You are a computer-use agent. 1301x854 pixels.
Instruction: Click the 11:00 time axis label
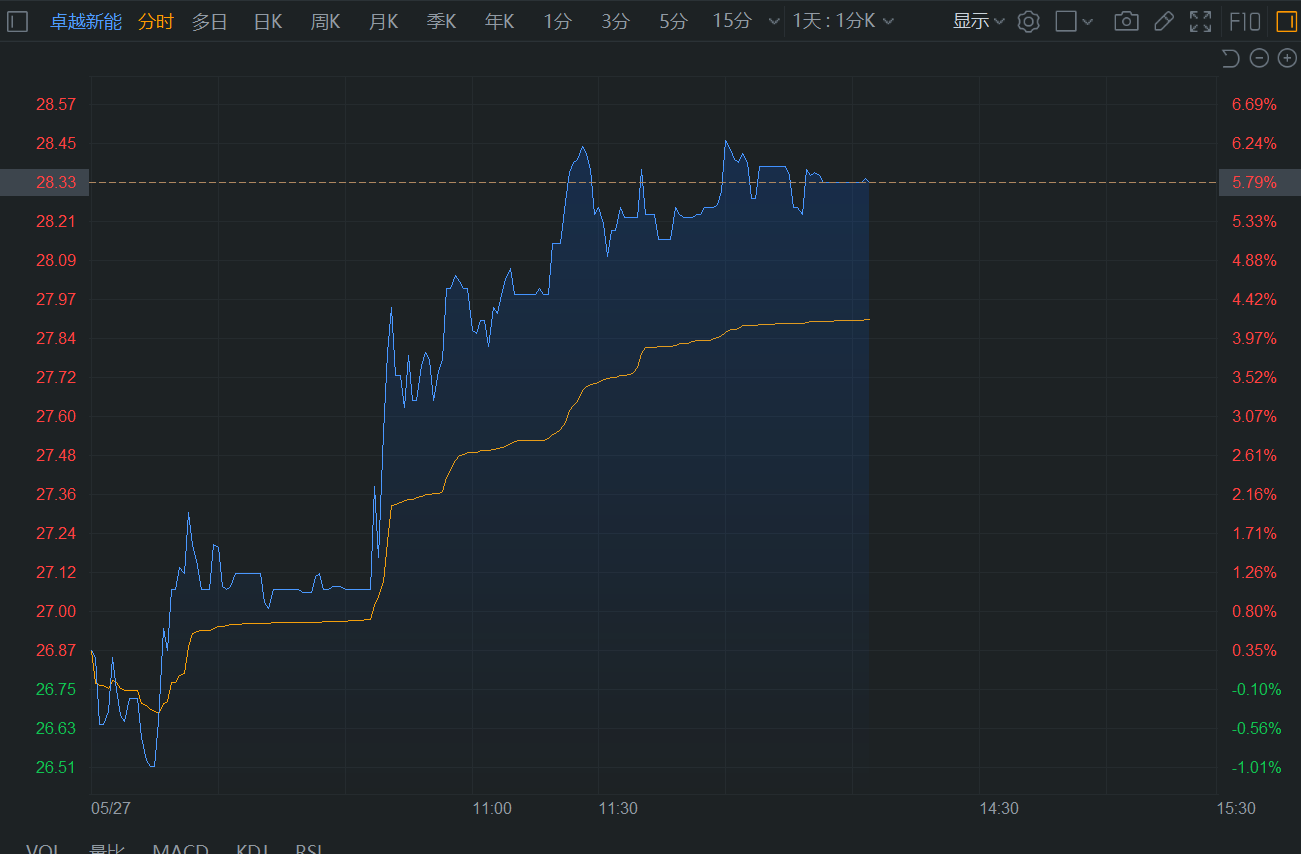click(492, 808)
